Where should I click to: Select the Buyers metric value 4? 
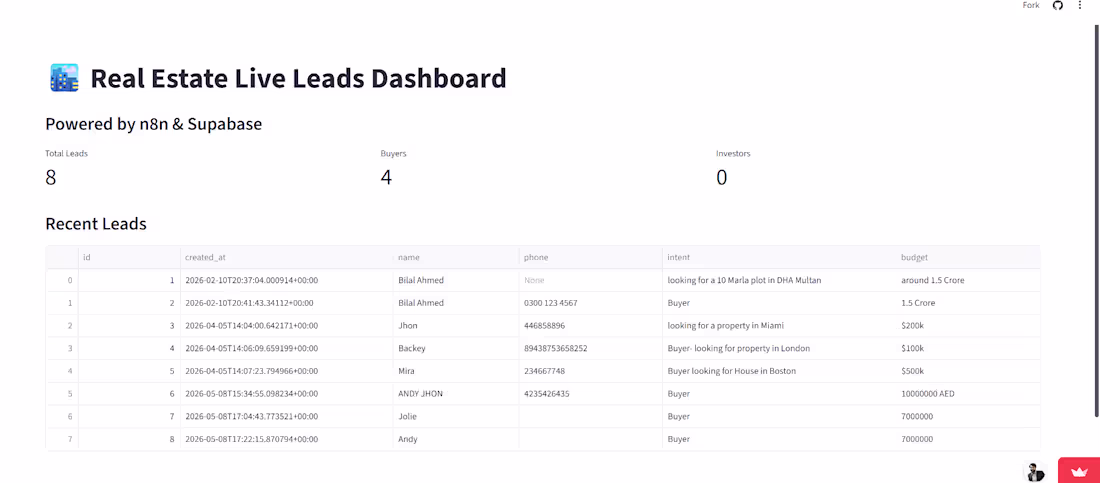point(386,178)
